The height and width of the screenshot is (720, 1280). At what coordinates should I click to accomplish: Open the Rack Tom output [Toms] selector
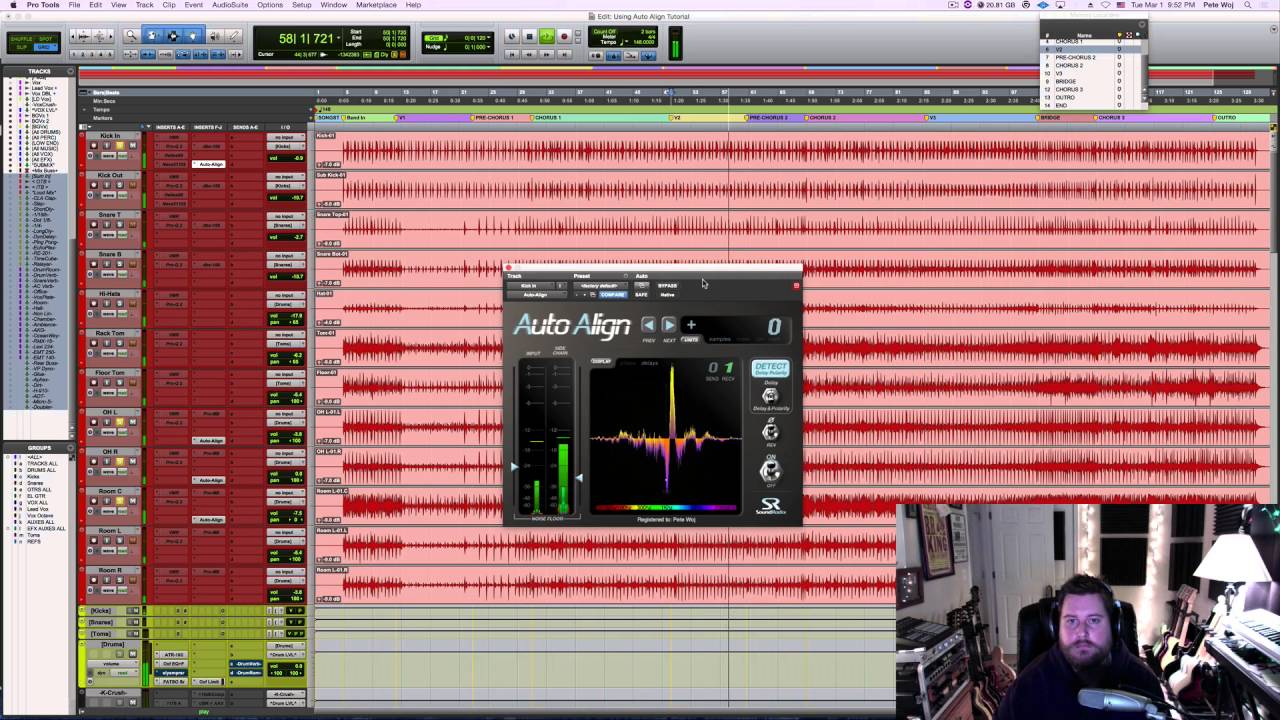[x=286, y=344]
